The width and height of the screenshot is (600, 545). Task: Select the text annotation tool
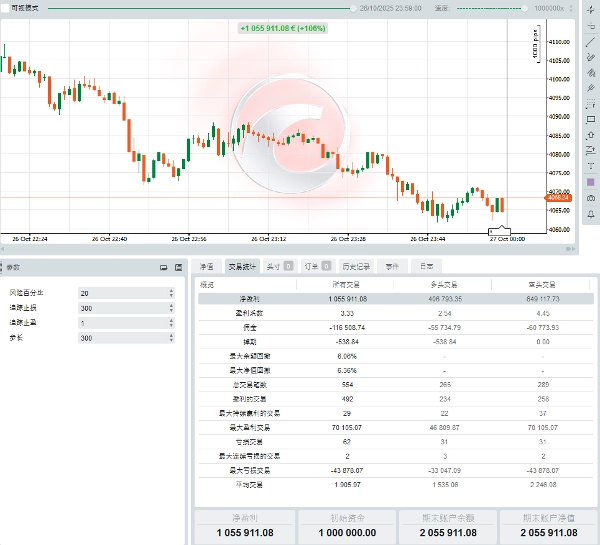click(x=590, y=166)
